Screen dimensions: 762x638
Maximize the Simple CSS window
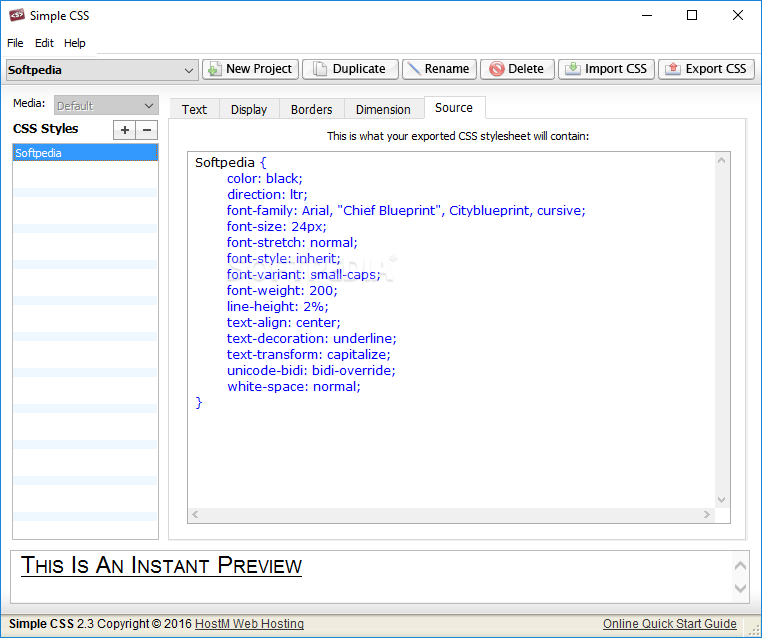coord(692,16)
